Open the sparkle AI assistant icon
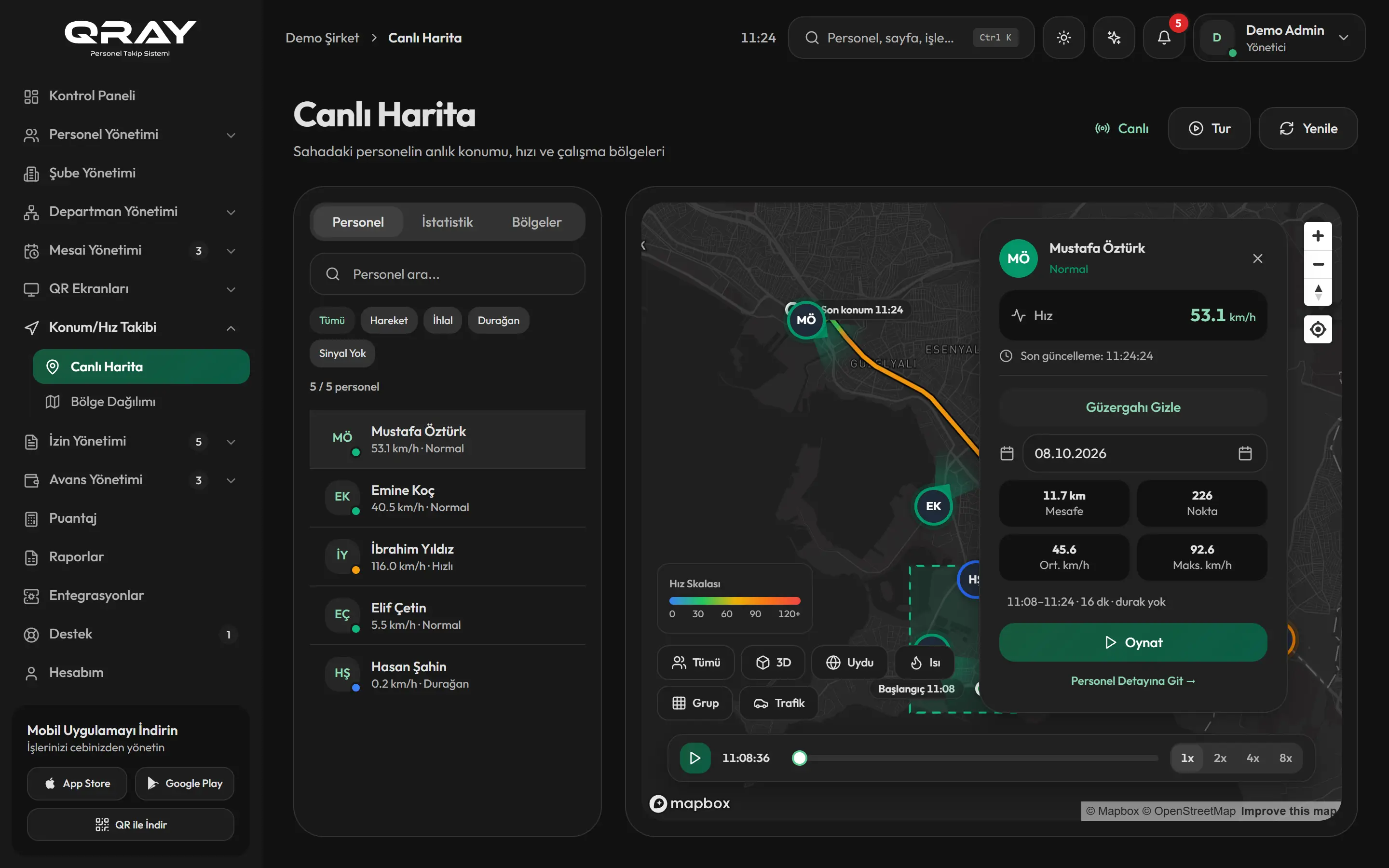 [x=1114, y=38]
